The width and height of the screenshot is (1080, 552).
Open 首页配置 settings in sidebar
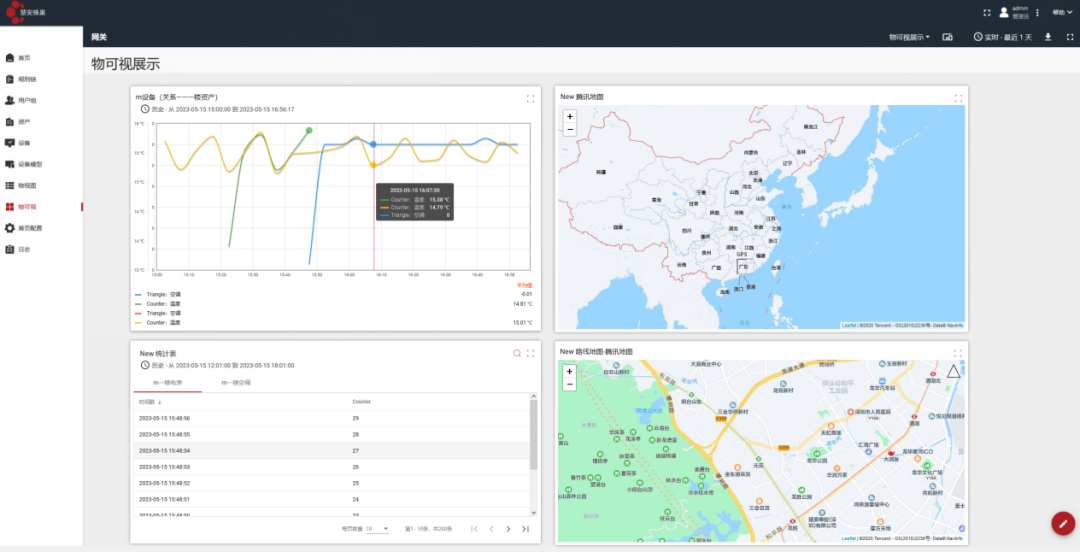(x=30, y=228)
